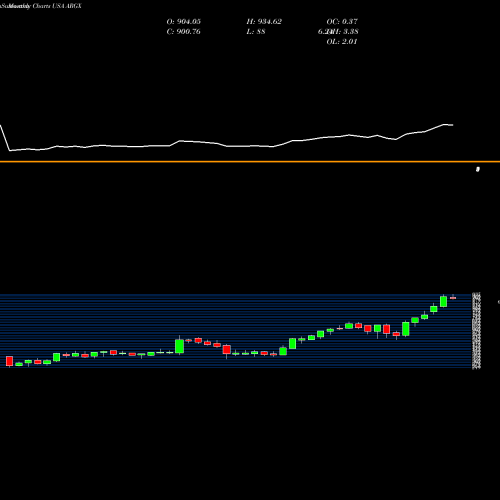Image resolution: width=500 pixels, height=500 pixels.
Task: Click the open price 'O: 904.05'
Action: click(x=184, y=22)
